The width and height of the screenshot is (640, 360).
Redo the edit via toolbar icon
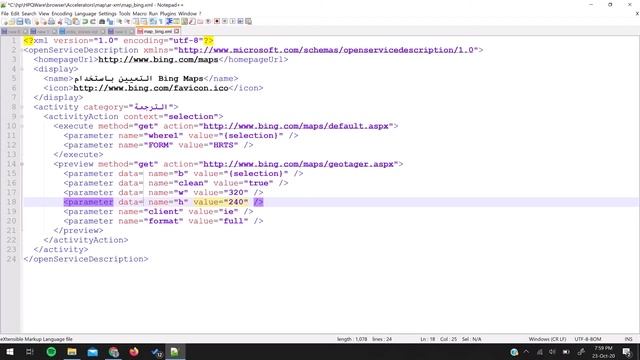pyautogui.click(x=93, y=21)
